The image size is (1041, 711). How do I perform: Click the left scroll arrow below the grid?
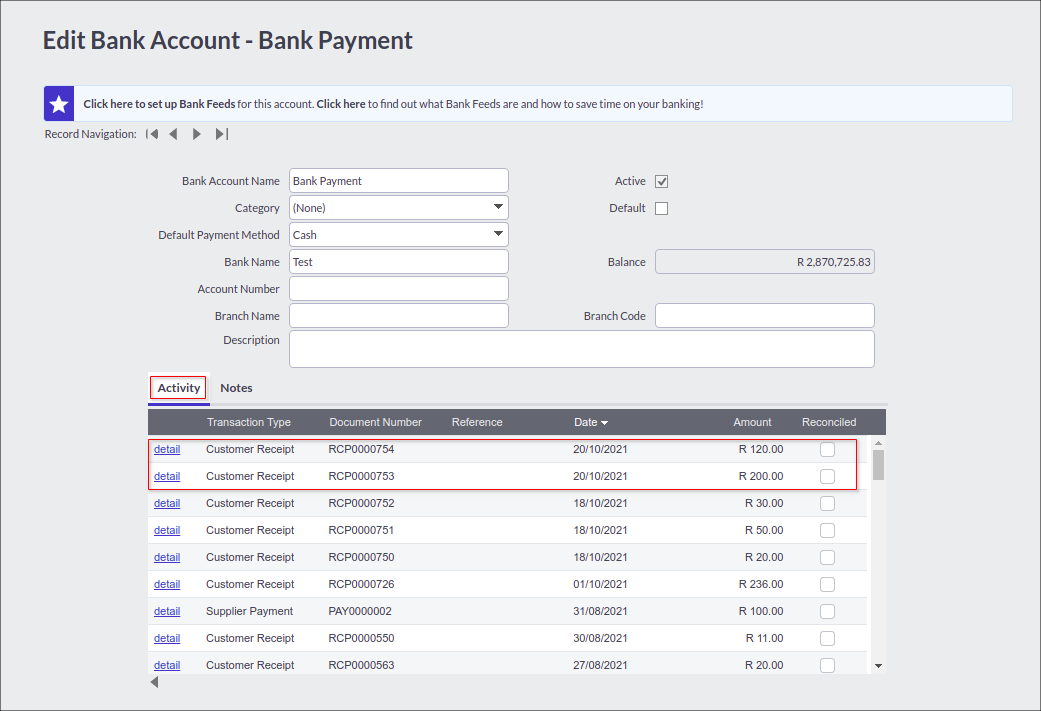[x=154, y=682]
